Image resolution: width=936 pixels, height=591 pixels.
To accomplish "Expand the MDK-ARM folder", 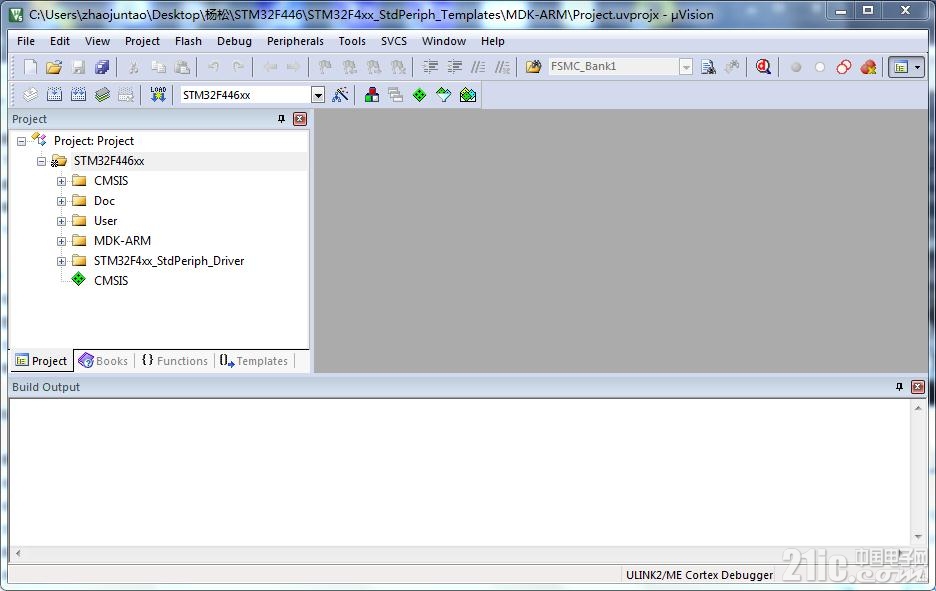I will (x=61, y=241).
